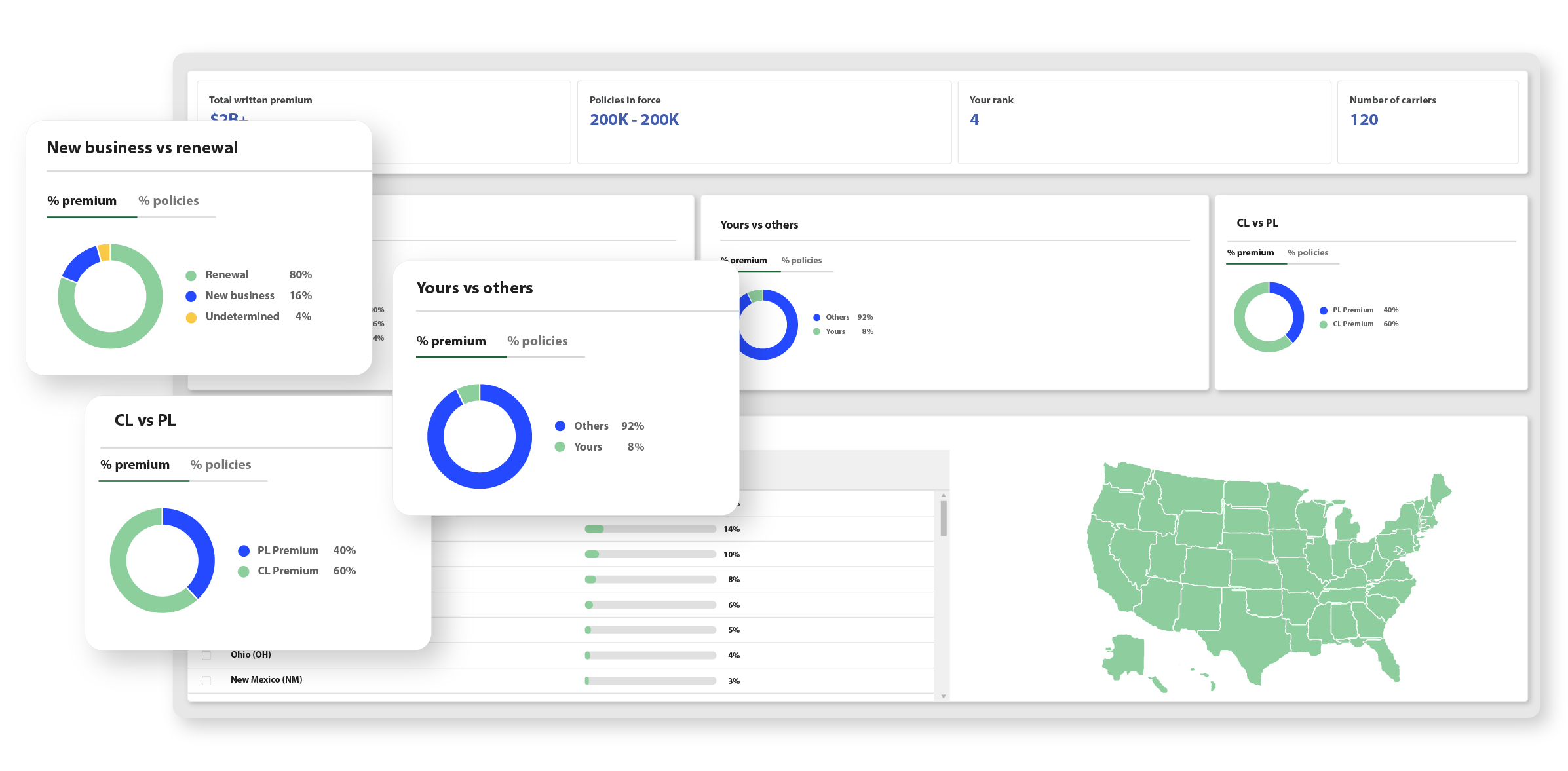Click the New Mexico row 3% progress bar
Image resolution: width=1568 pixels, height=771 pixels.
(650, 681)
